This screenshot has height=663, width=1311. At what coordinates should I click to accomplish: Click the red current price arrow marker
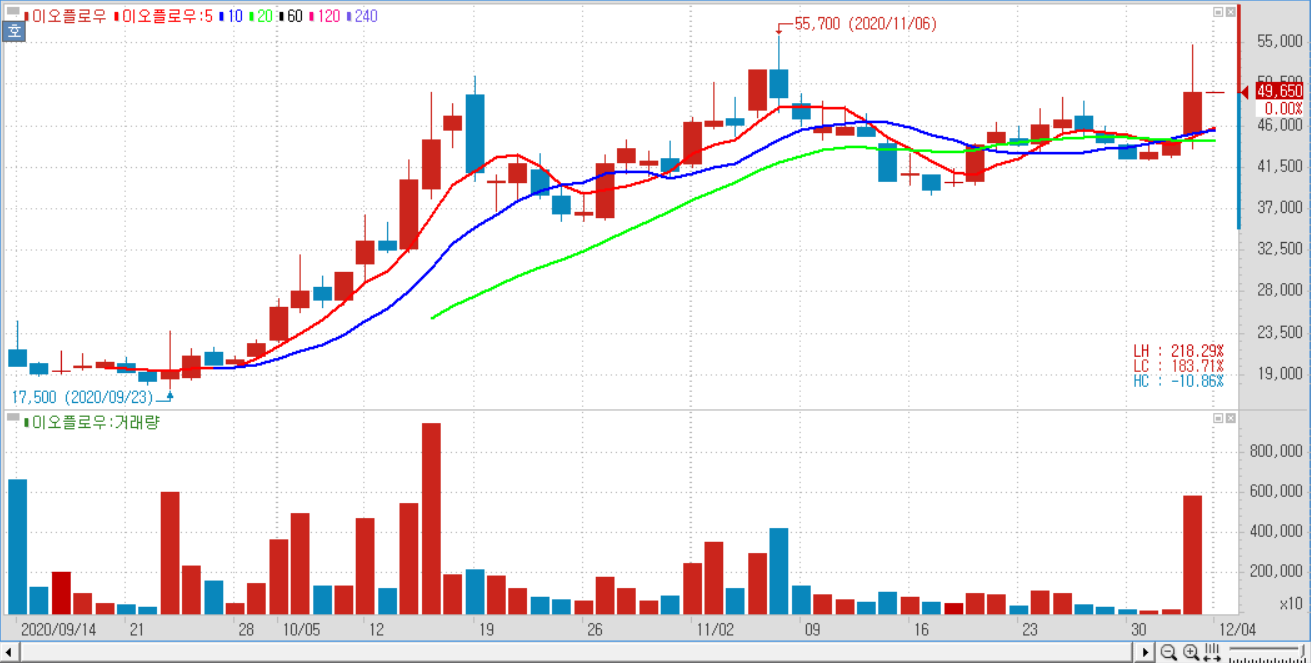pos(1245,92)
